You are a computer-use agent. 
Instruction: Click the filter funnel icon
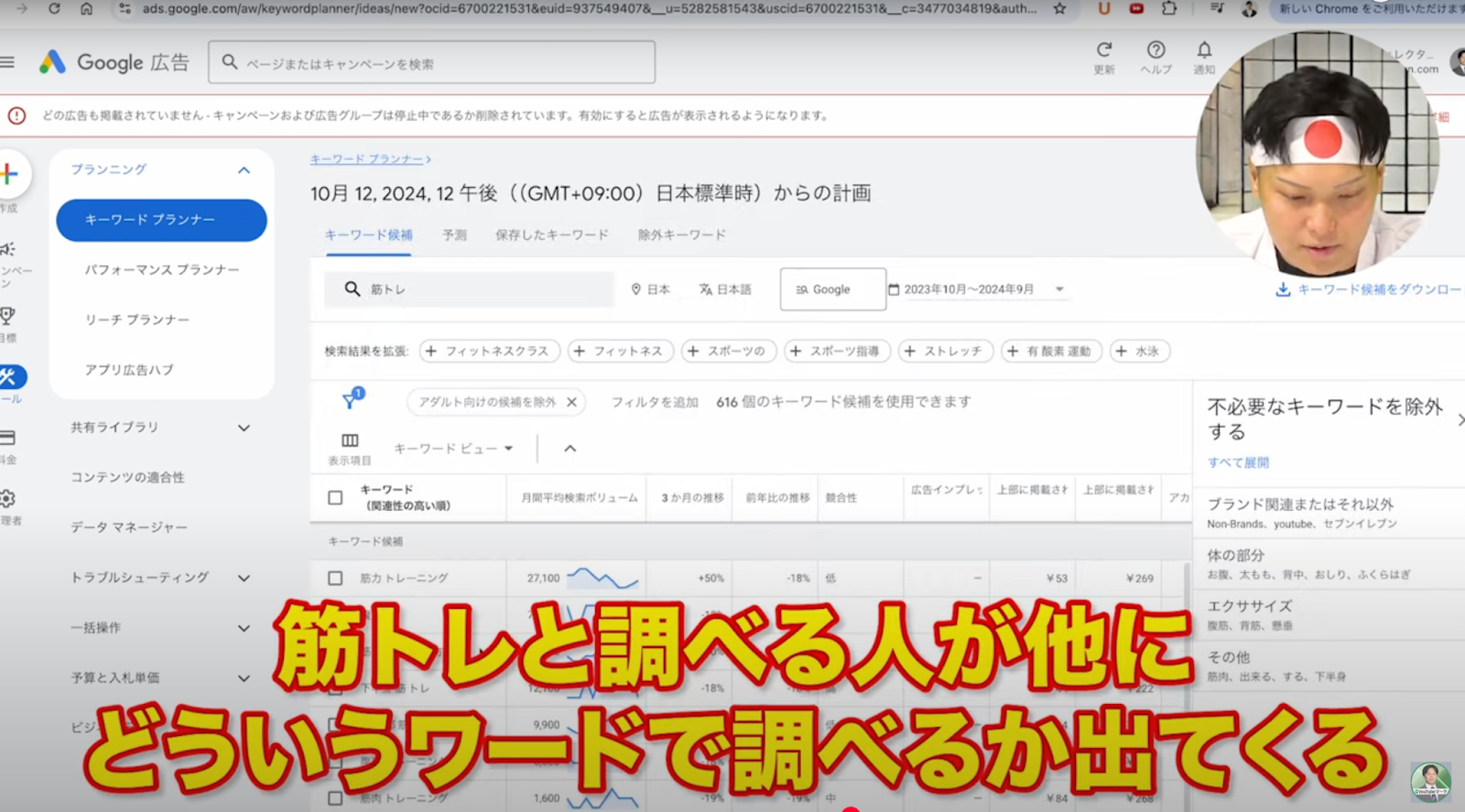coord(351,400)
